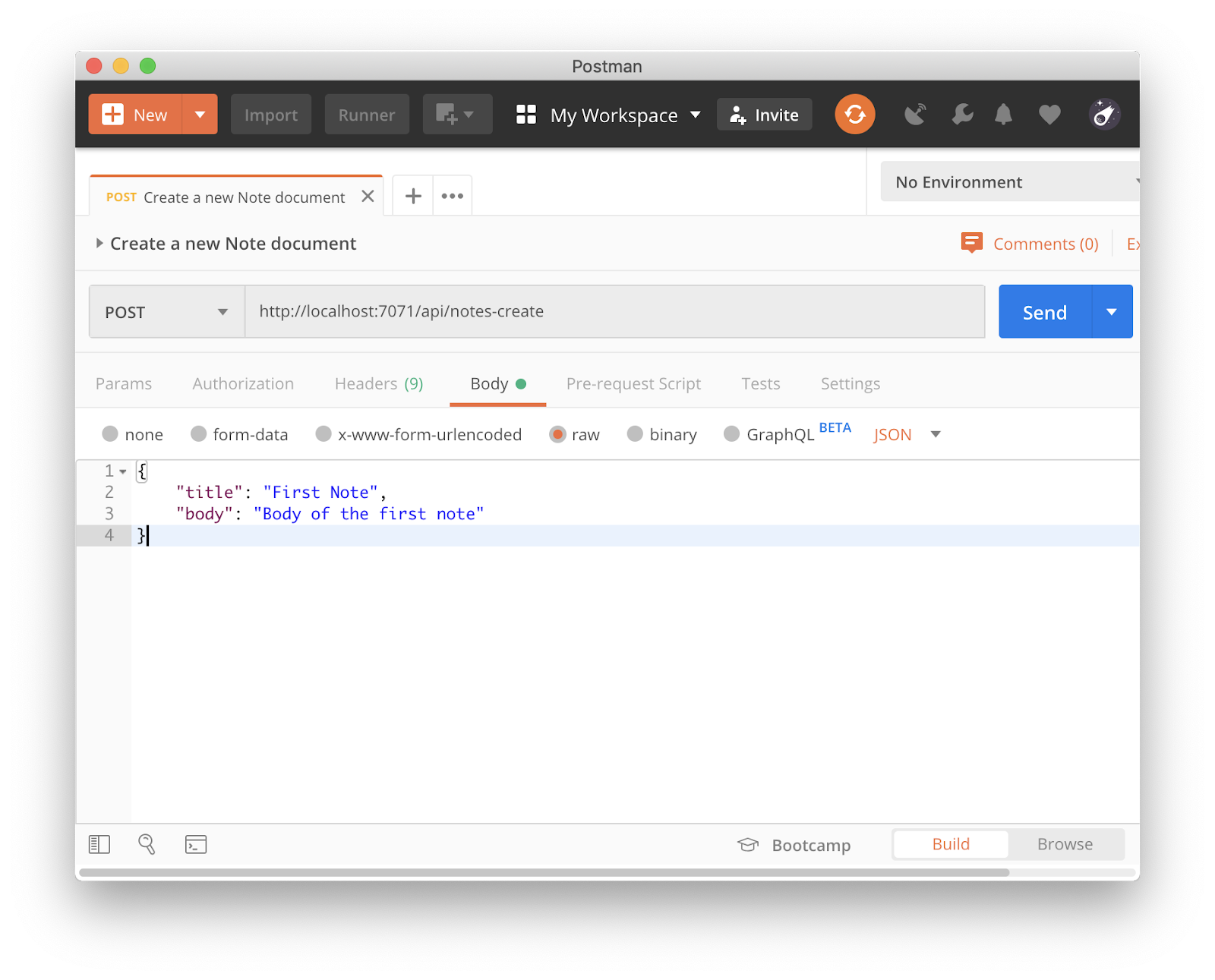Screen dimensions: 1215x980
Task: Open the Tests tab
Action: (761, 384)
